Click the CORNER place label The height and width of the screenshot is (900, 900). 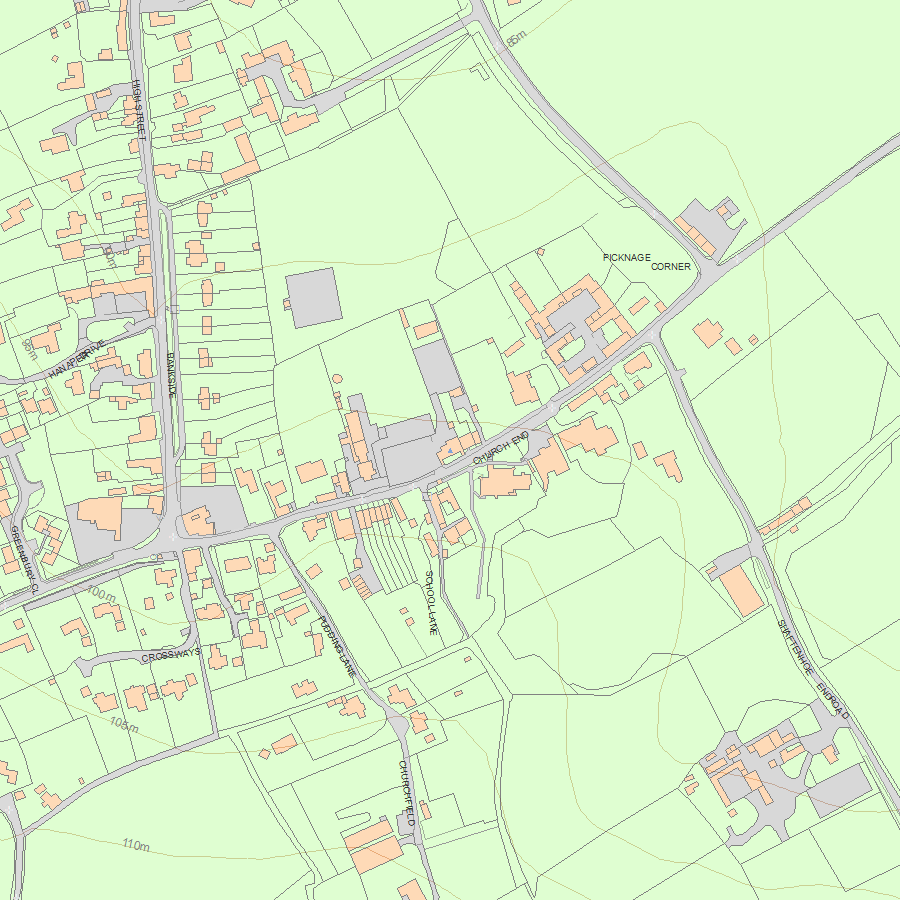click(x=670, y=267)
